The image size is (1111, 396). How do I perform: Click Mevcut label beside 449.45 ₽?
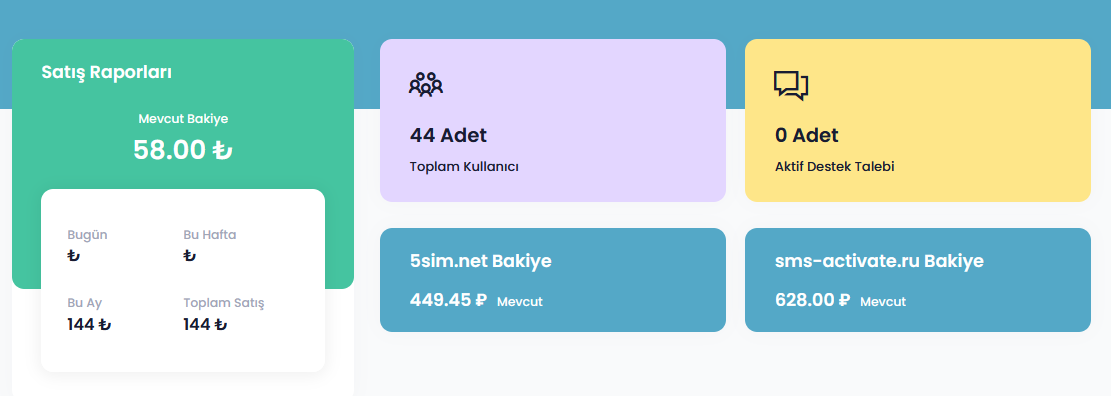[x=519, y=302]
